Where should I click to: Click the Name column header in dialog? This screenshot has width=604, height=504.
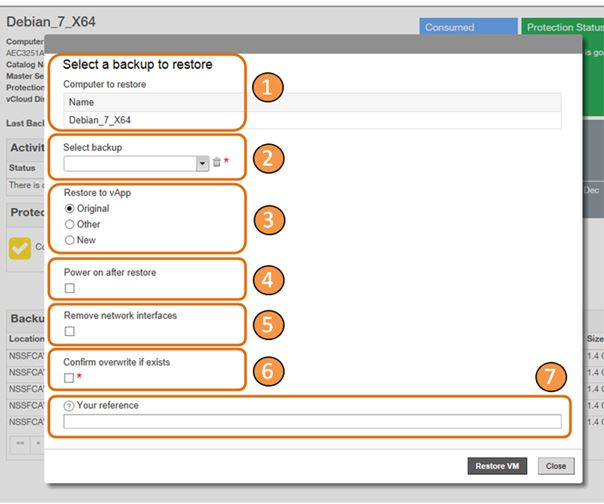coord(312,102)
